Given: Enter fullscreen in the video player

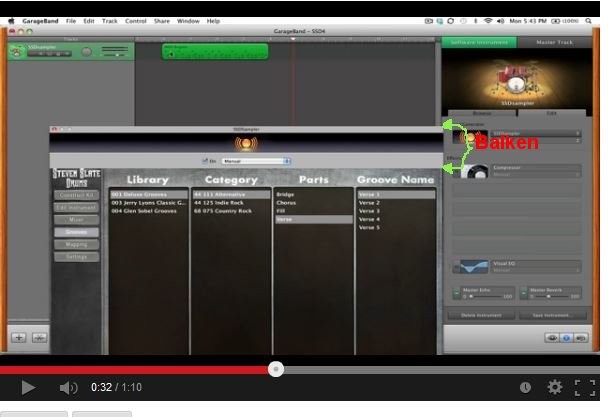Looking at the screenshot, I should point(585,388).
